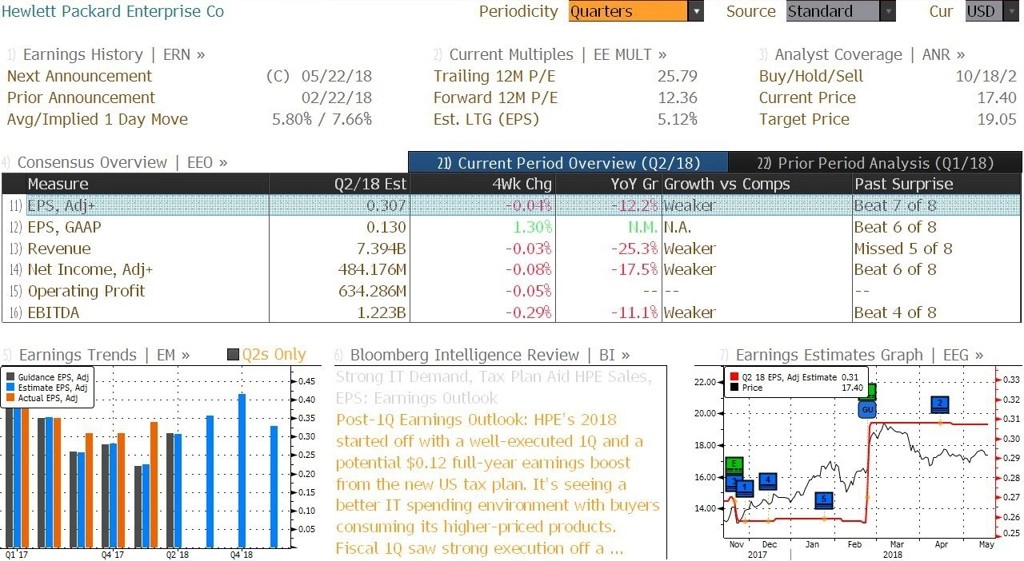Select the Revenue measure row
Viewport: 1024px width, 561px height.
[511, 249]
